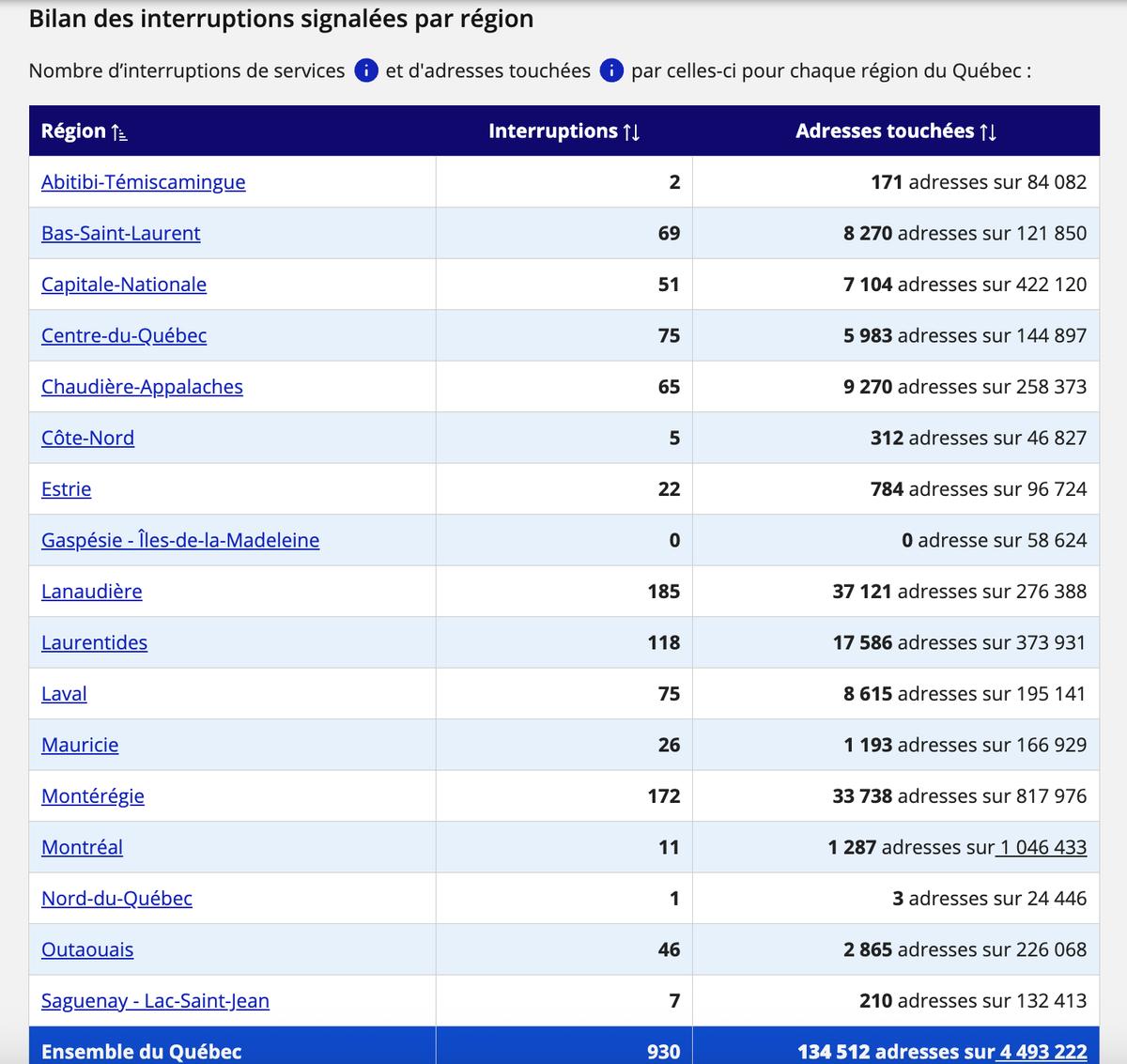Click info icon after "adresses touchées"
1127x1064 pixels.
click(611, 70)
